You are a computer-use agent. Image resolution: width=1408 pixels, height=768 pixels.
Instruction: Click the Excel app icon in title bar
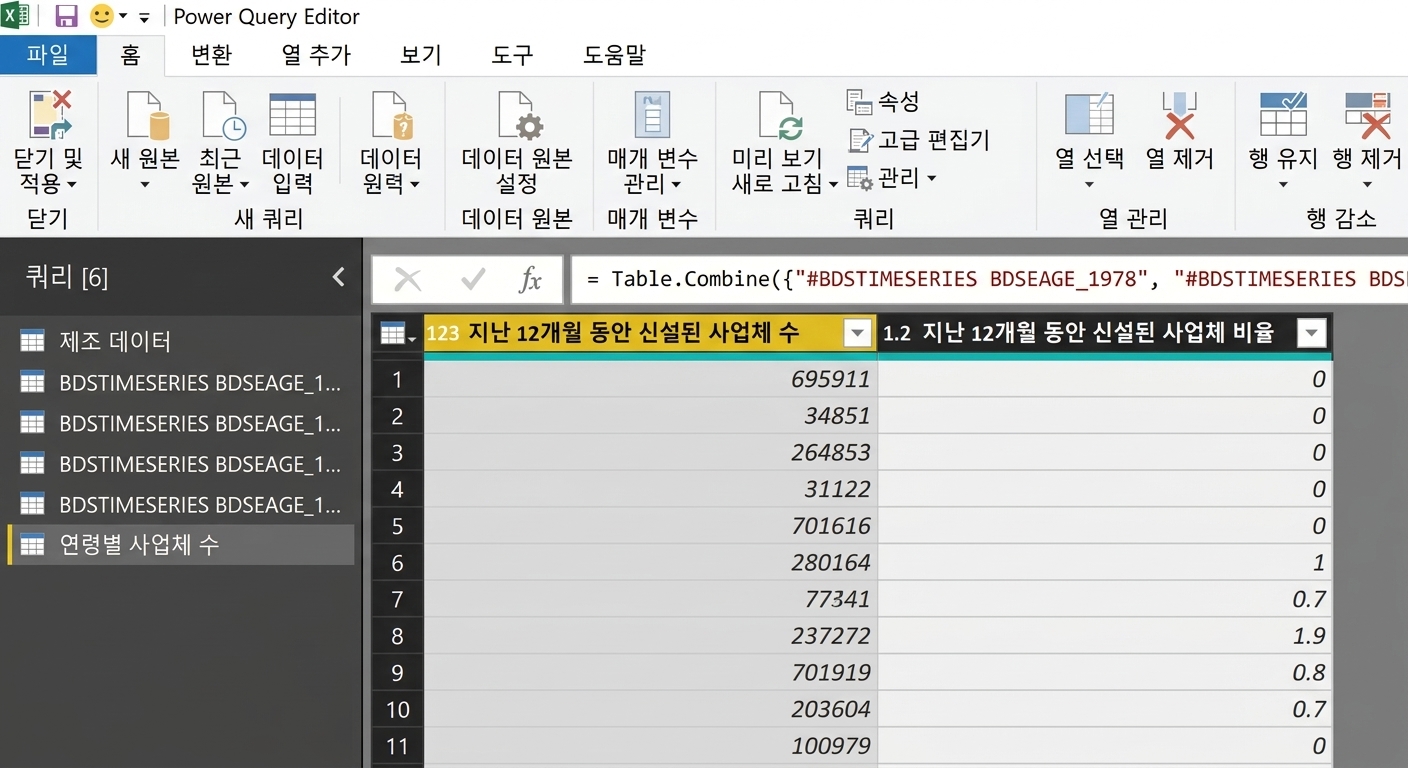click(16, 16)
